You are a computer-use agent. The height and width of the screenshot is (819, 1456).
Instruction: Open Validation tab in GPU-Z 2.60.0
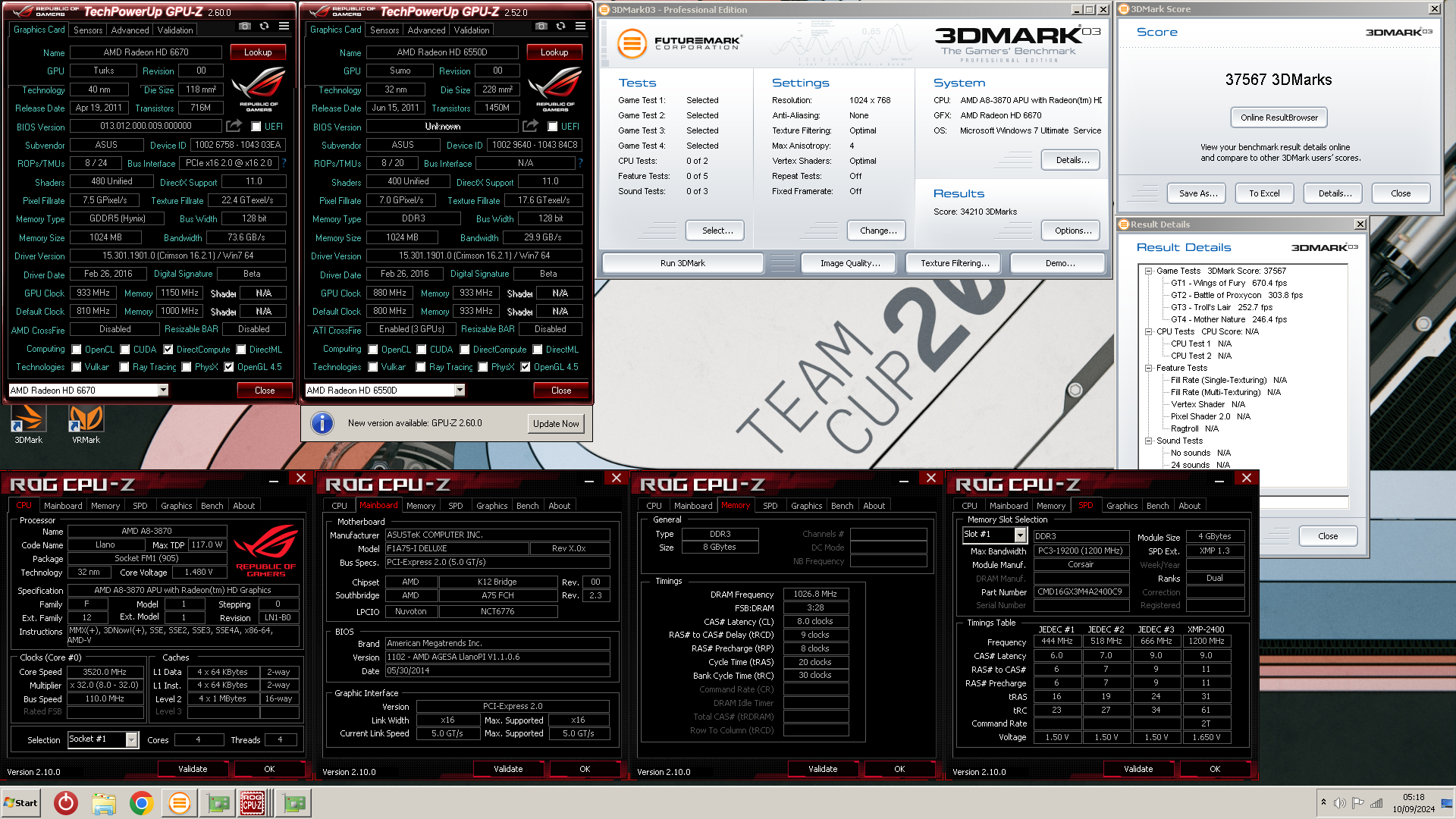(175, 30)
